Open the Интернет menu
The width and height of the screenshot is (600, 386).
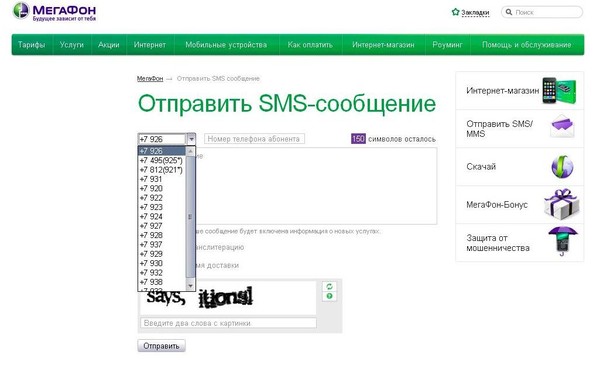click(x=150, y=45)
